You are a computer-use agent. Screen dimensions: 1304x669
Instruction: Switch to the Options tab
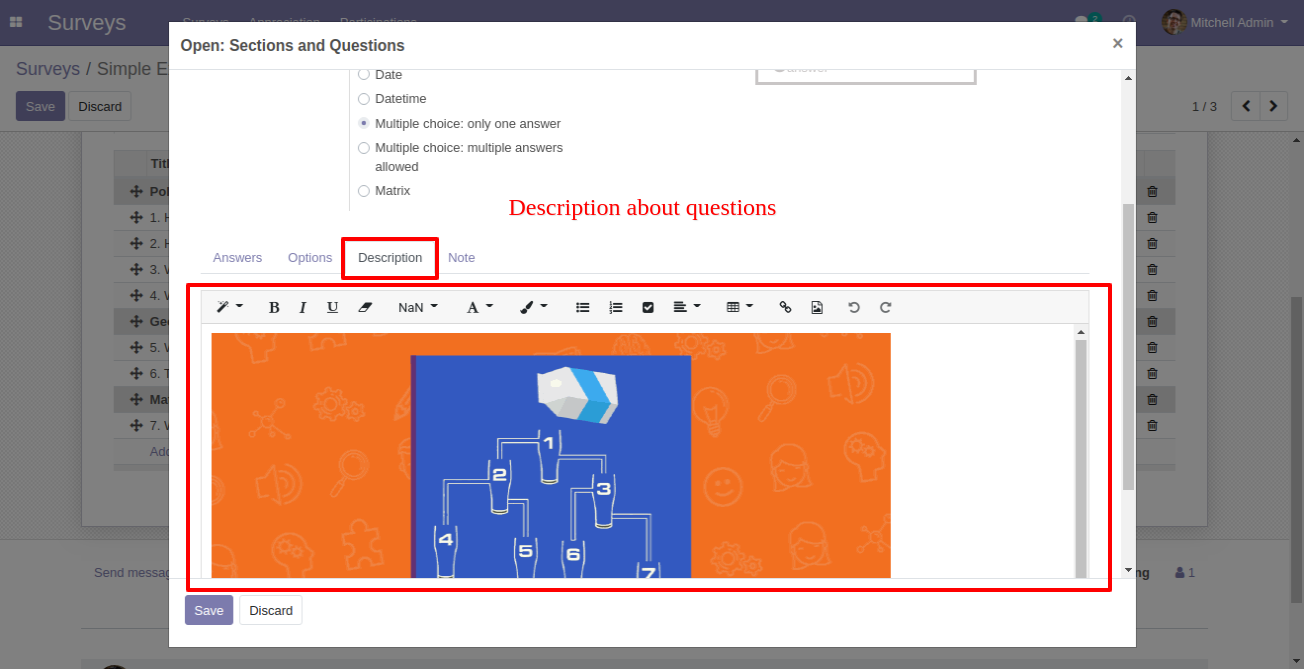[x=310, y=258]
